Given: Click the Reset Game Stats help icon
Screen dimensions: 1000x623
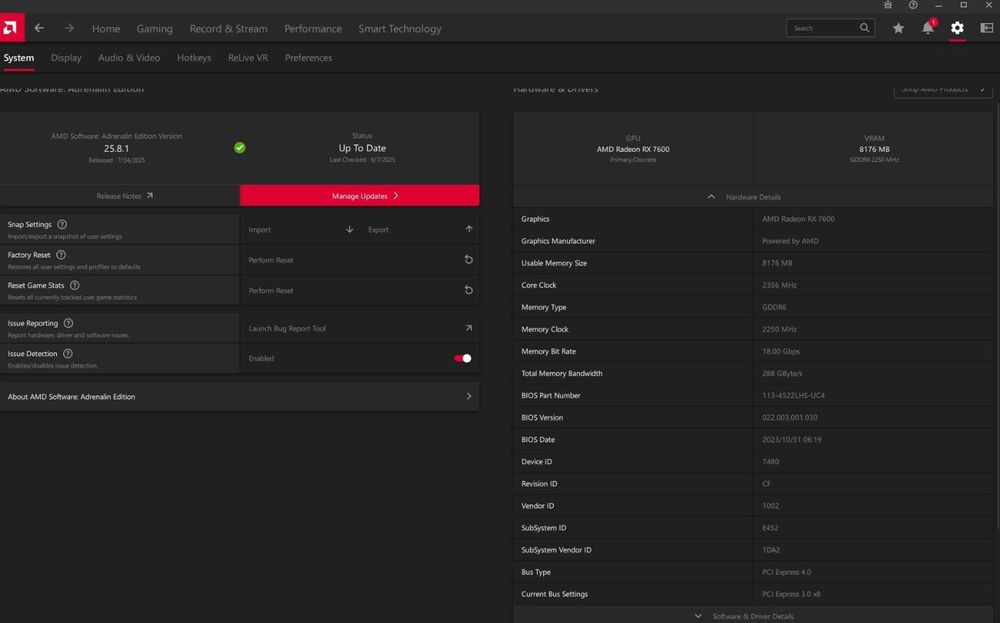Looking at the screenshot, I should (x=75, y=286).
